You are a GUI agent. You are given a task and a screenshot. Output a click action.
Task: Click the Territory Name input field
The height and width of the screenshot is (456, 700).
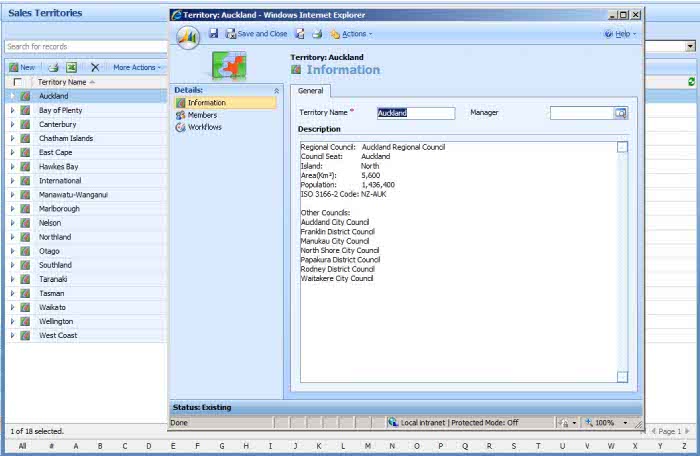click(415, 113)
